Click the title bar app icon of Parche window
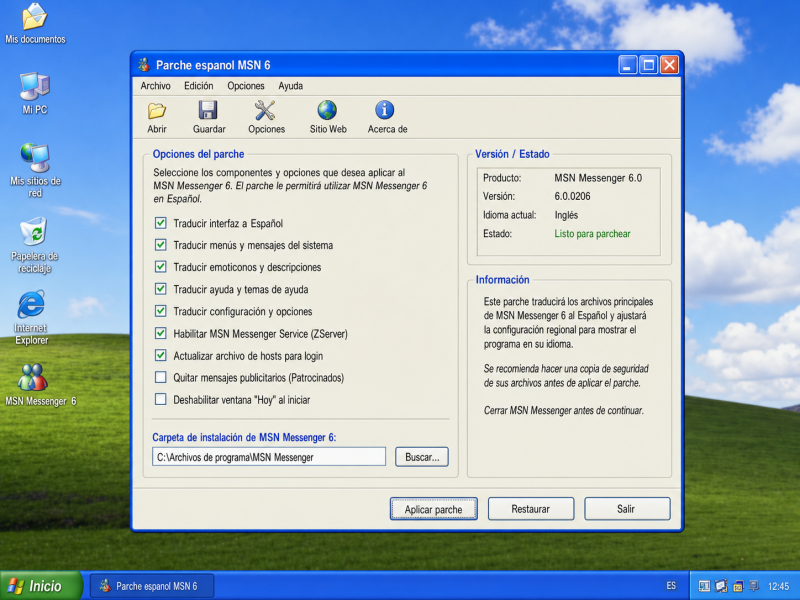This screenshot has width=800, height=600. 144,65
